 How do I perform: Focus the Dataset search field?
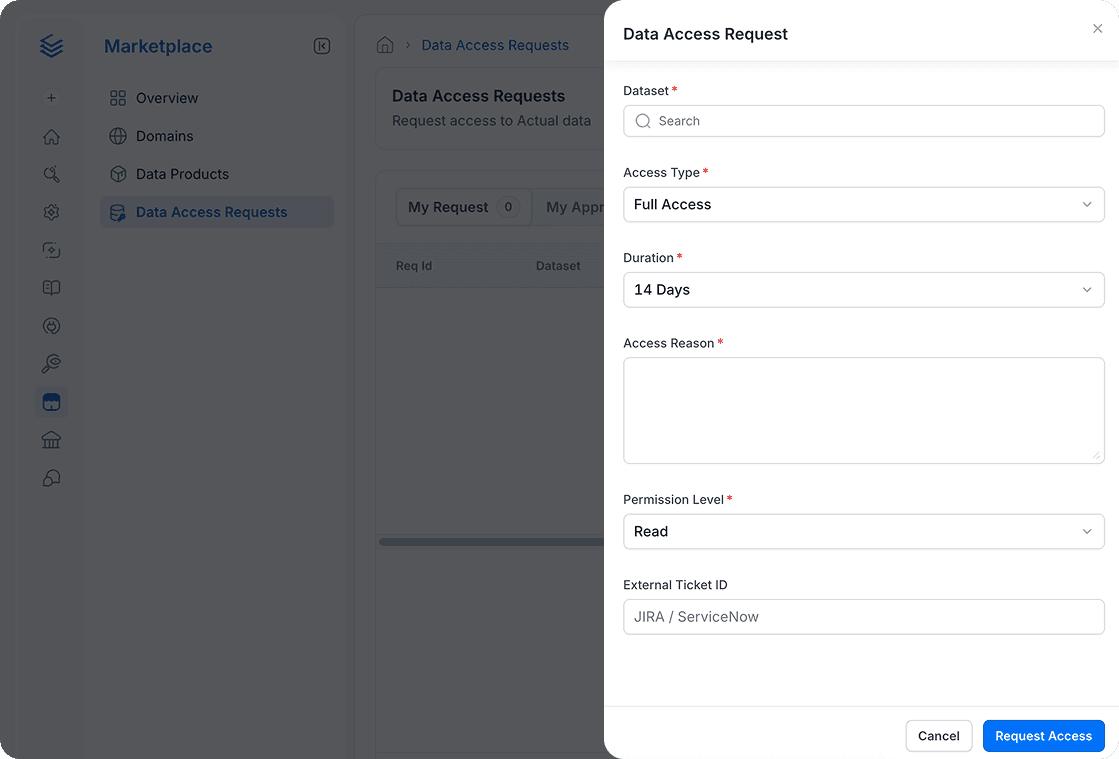(x=864, y=121)
